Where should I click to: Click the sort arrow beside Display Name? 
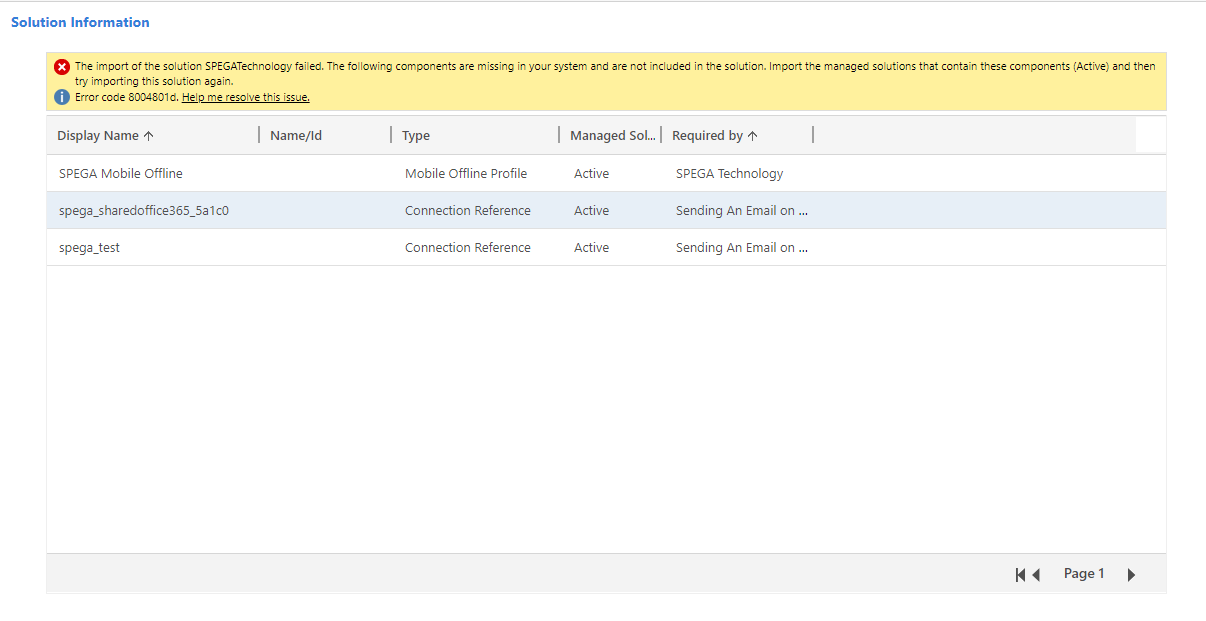point(148,134)
